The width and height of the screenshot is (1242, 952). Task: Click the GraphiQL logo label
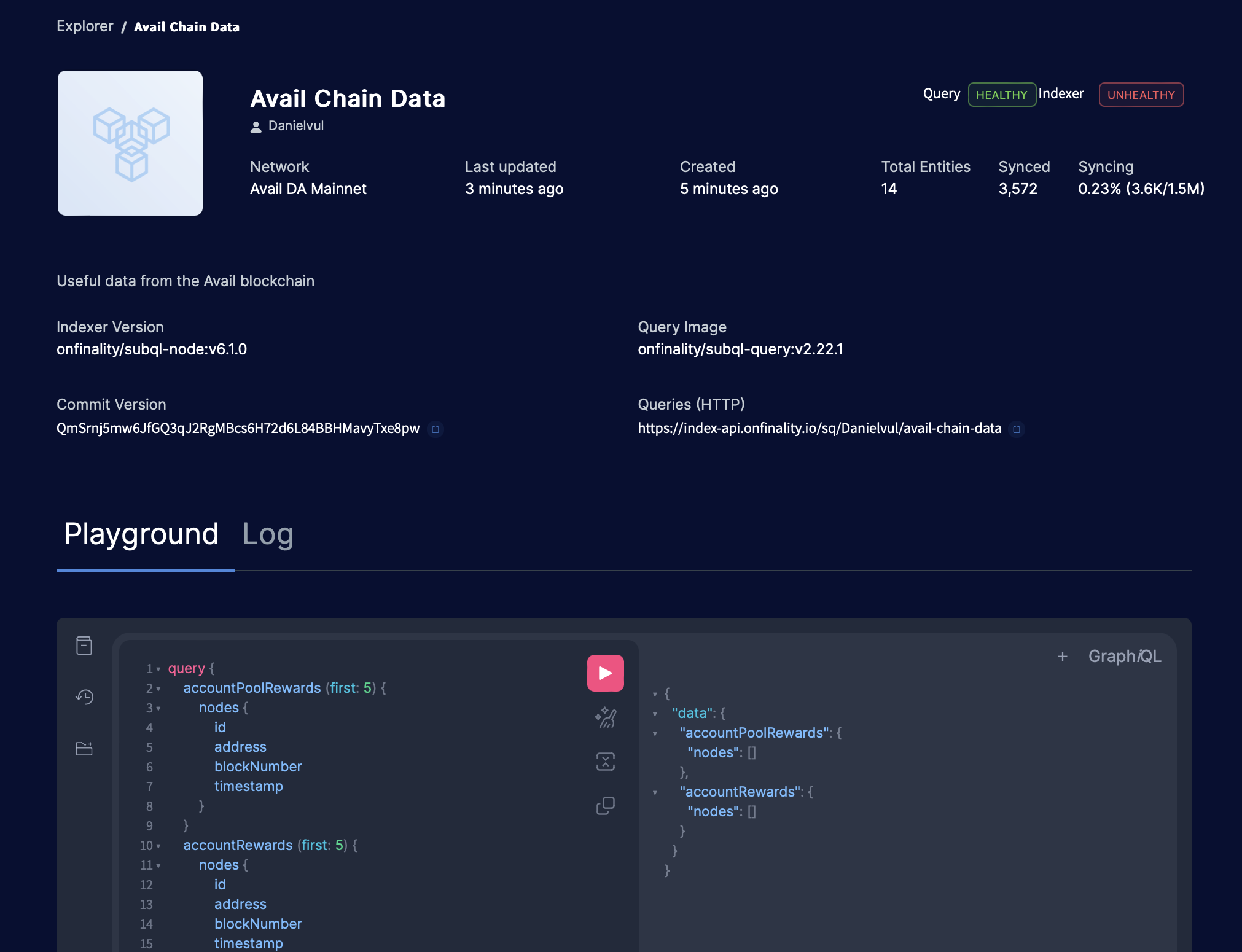(x=1125, y=656)
